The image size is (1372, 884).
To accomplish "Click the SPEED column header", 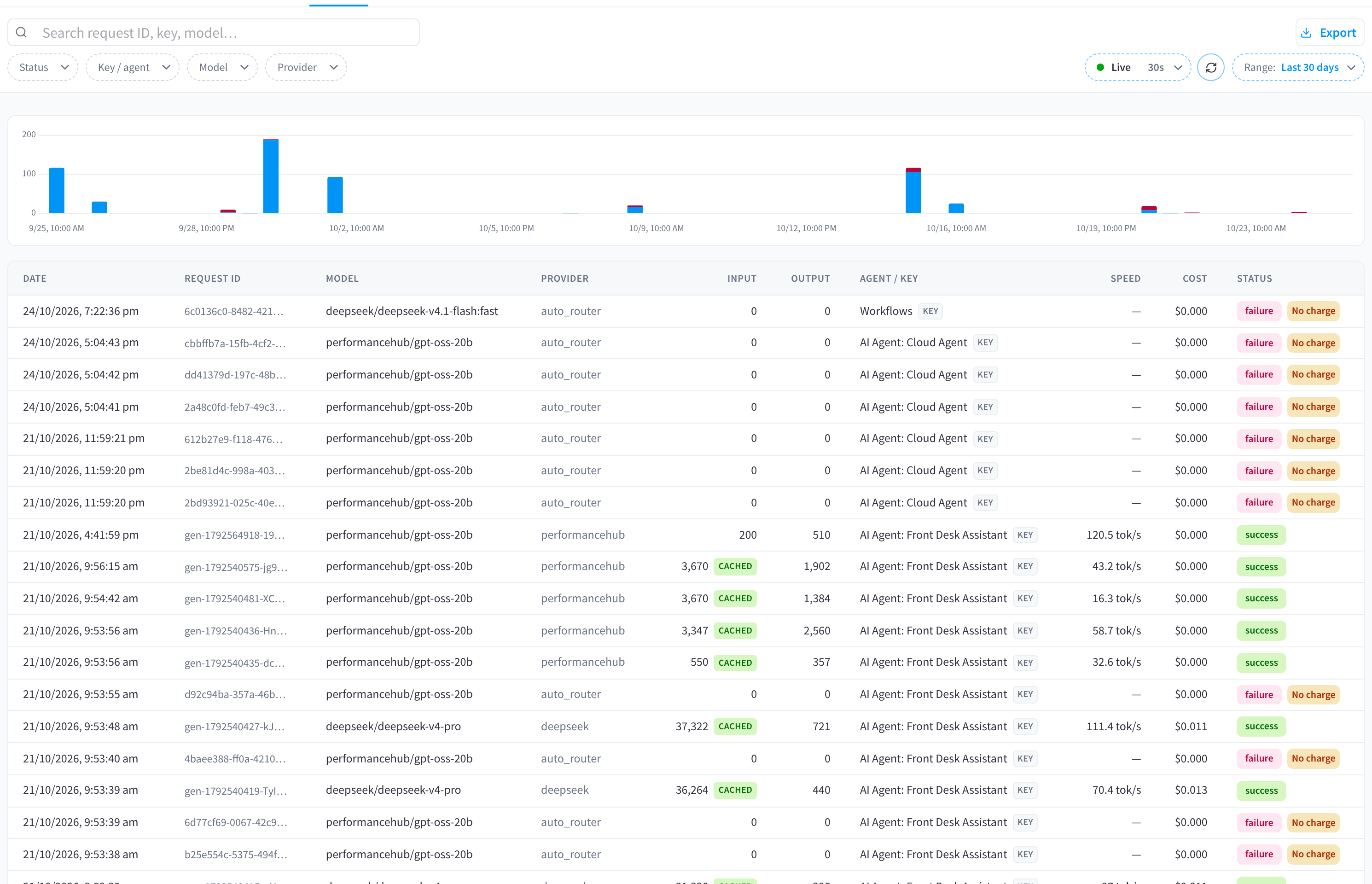I will click(1125, 279).
